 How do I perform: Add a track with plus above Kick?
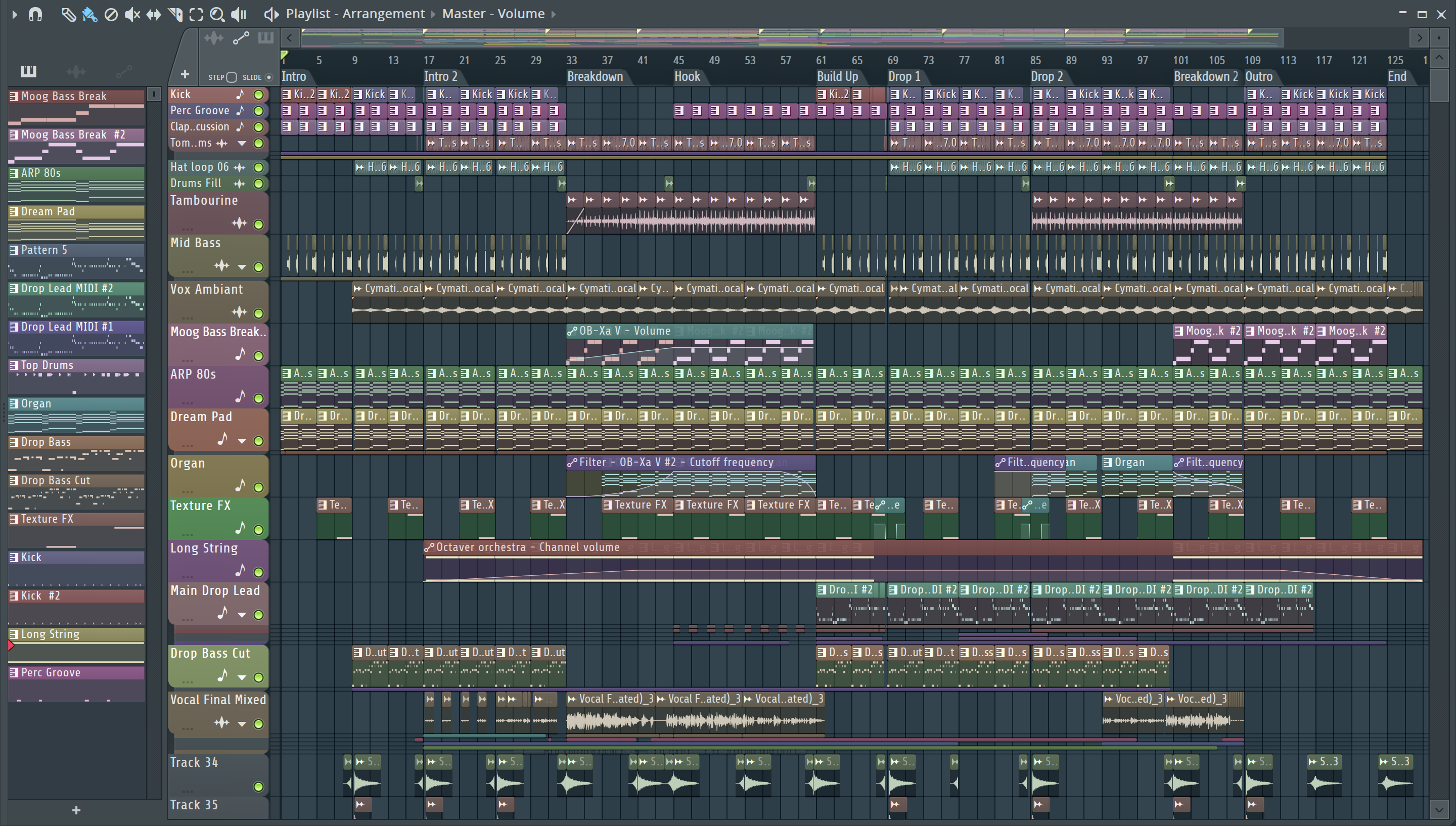point(185,74)
